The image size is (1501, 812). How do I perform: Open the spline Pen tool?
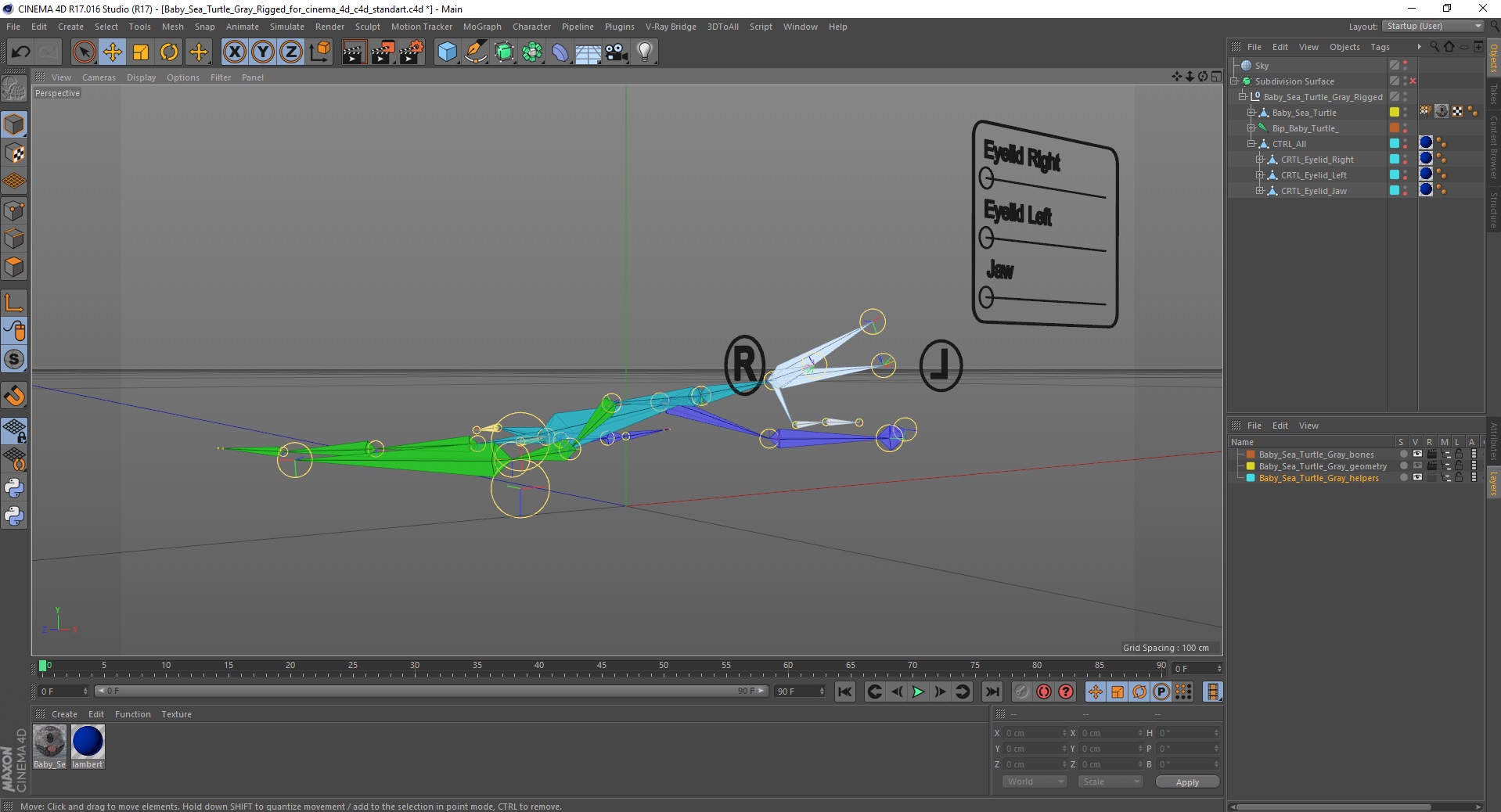coord(475,52)
